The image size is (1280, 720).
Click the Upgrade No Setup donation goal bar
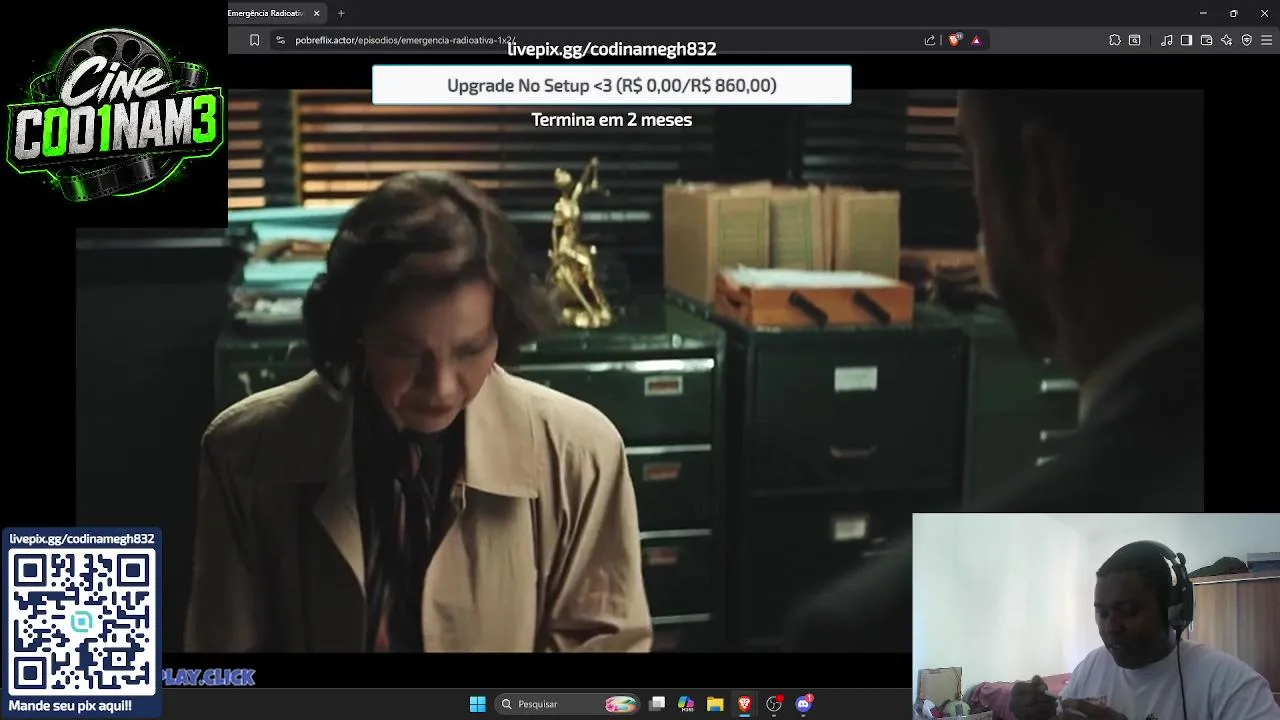tap(612, 85)
